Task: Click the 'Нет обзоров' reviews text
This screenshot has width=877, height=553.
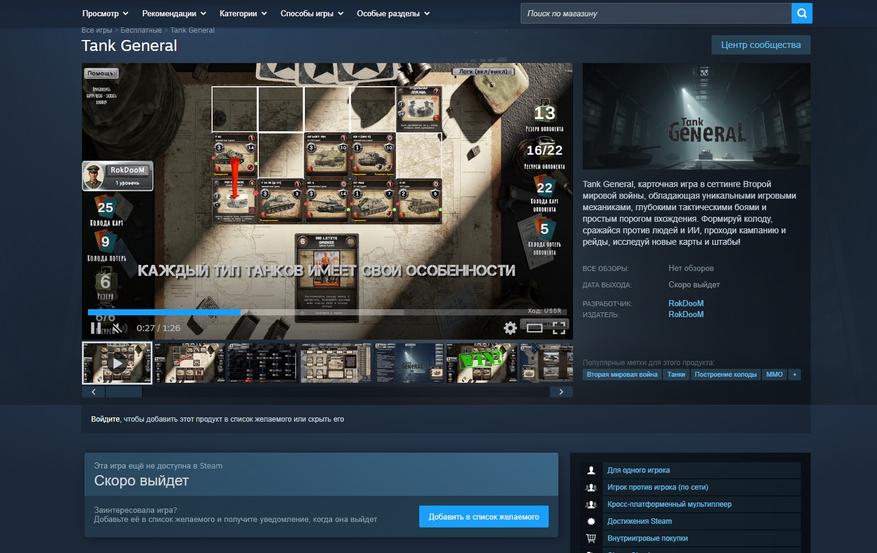Action: coord(691,268)
